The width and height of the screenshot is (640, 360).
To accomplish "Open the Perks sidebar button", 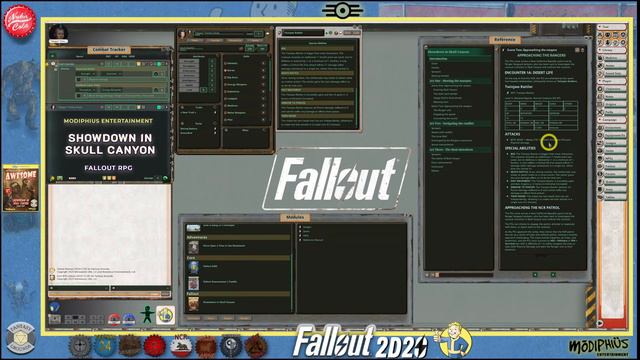I will point(611,112).
